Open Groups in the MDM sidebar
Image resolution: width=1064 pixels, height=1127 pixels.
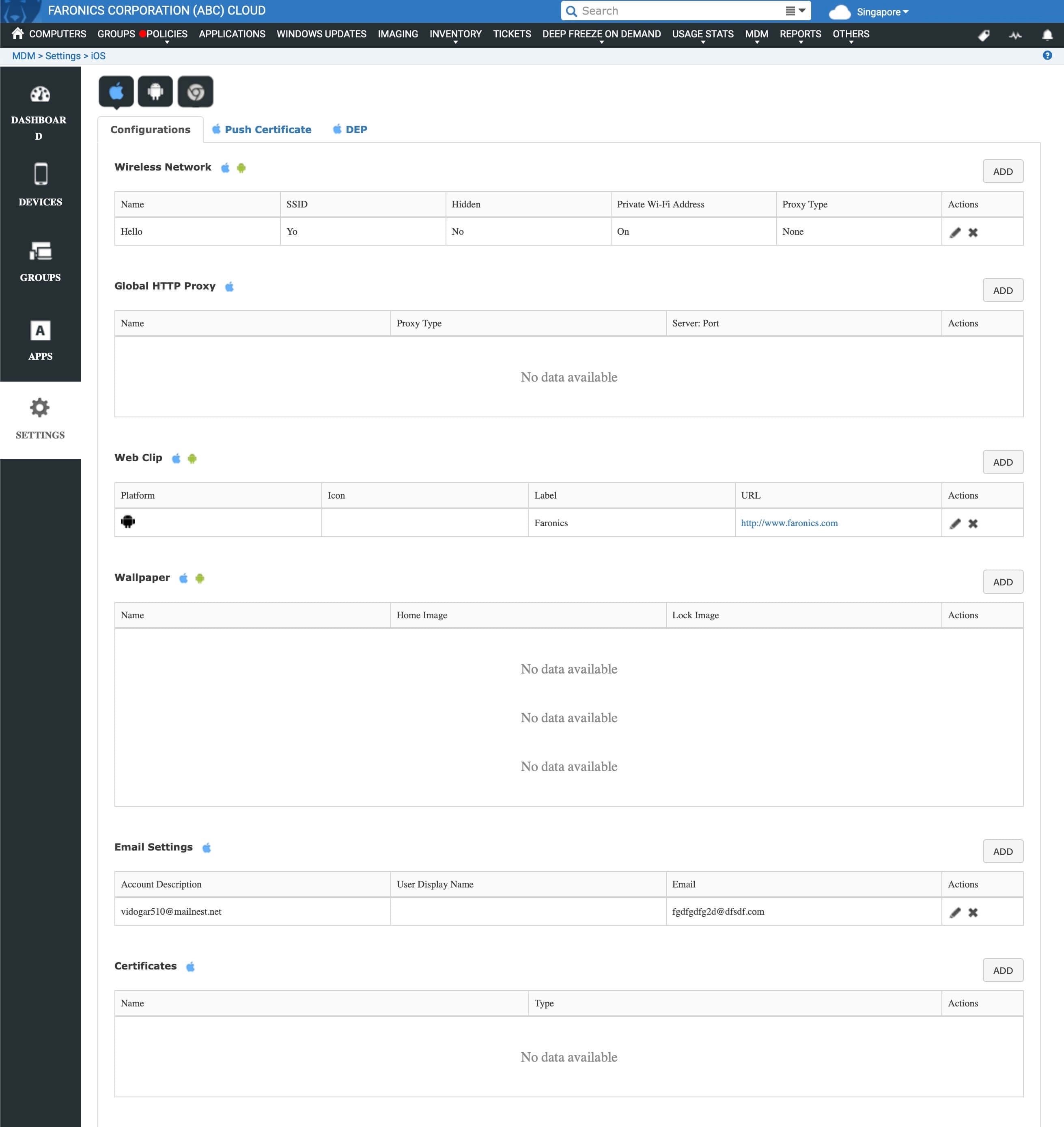[40, 261]
